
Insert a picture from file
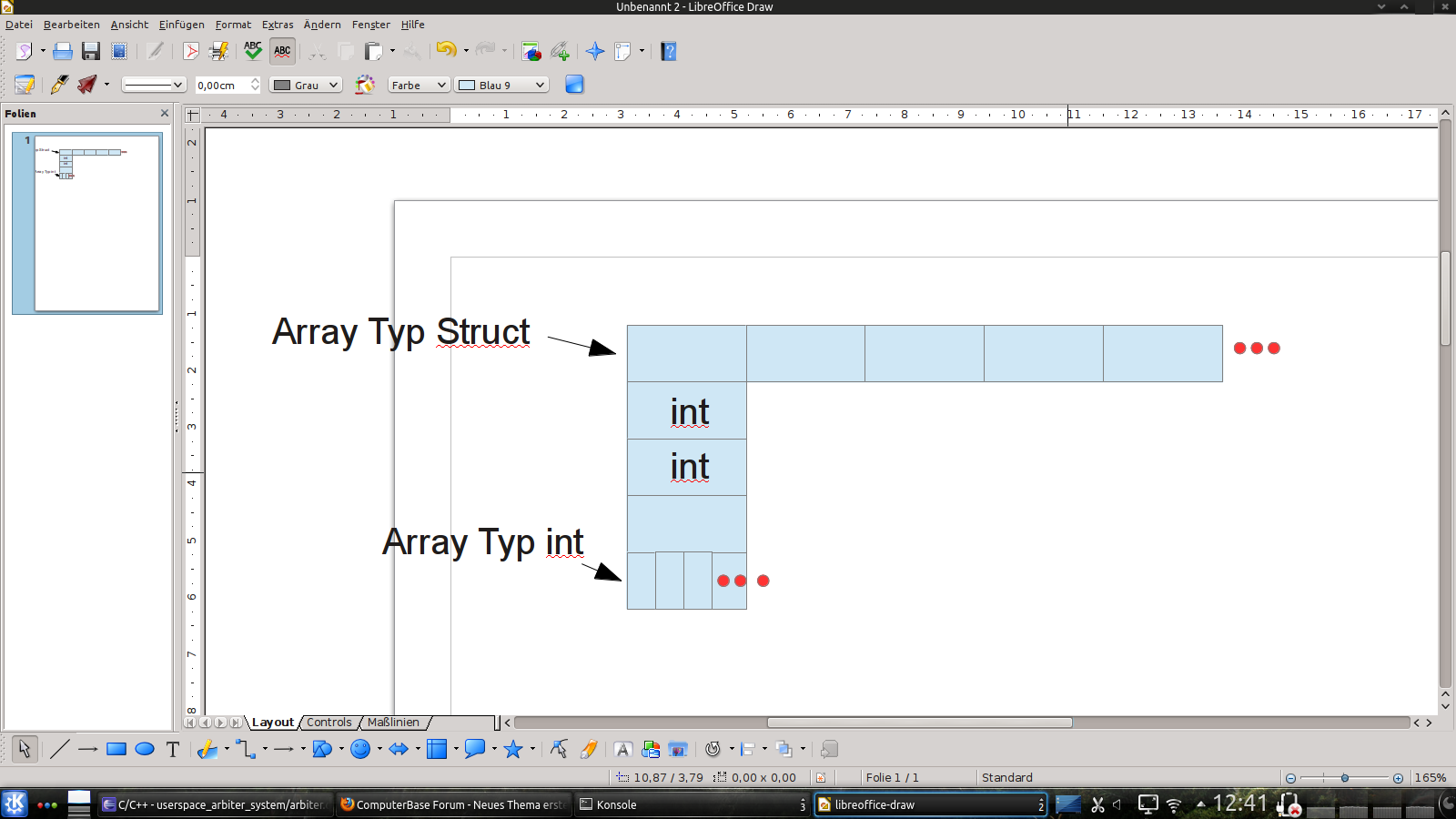[x=651, y=749]
